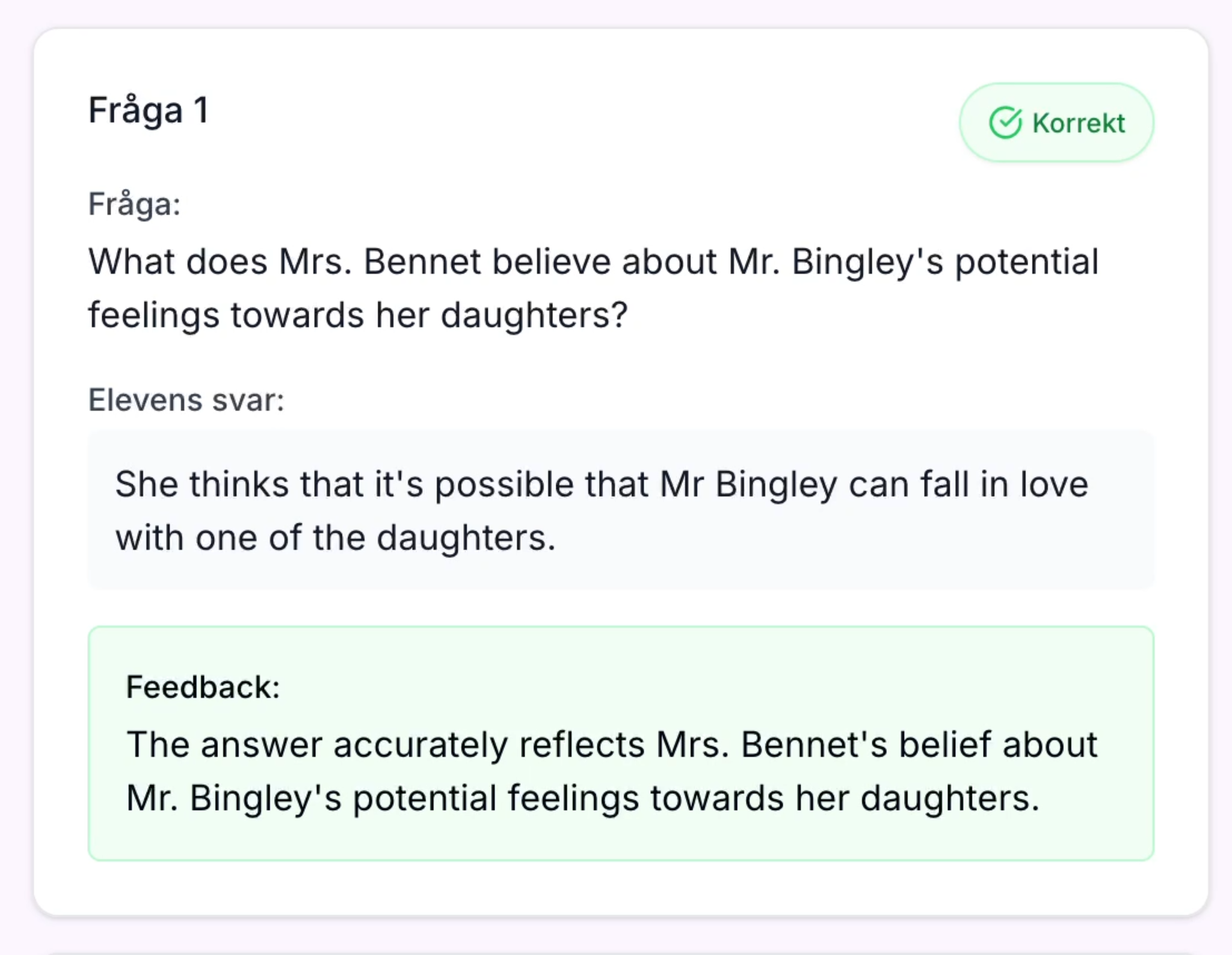
Task: Click "Mr. Bingley's" in the question text
Action: tap(836, 262)
